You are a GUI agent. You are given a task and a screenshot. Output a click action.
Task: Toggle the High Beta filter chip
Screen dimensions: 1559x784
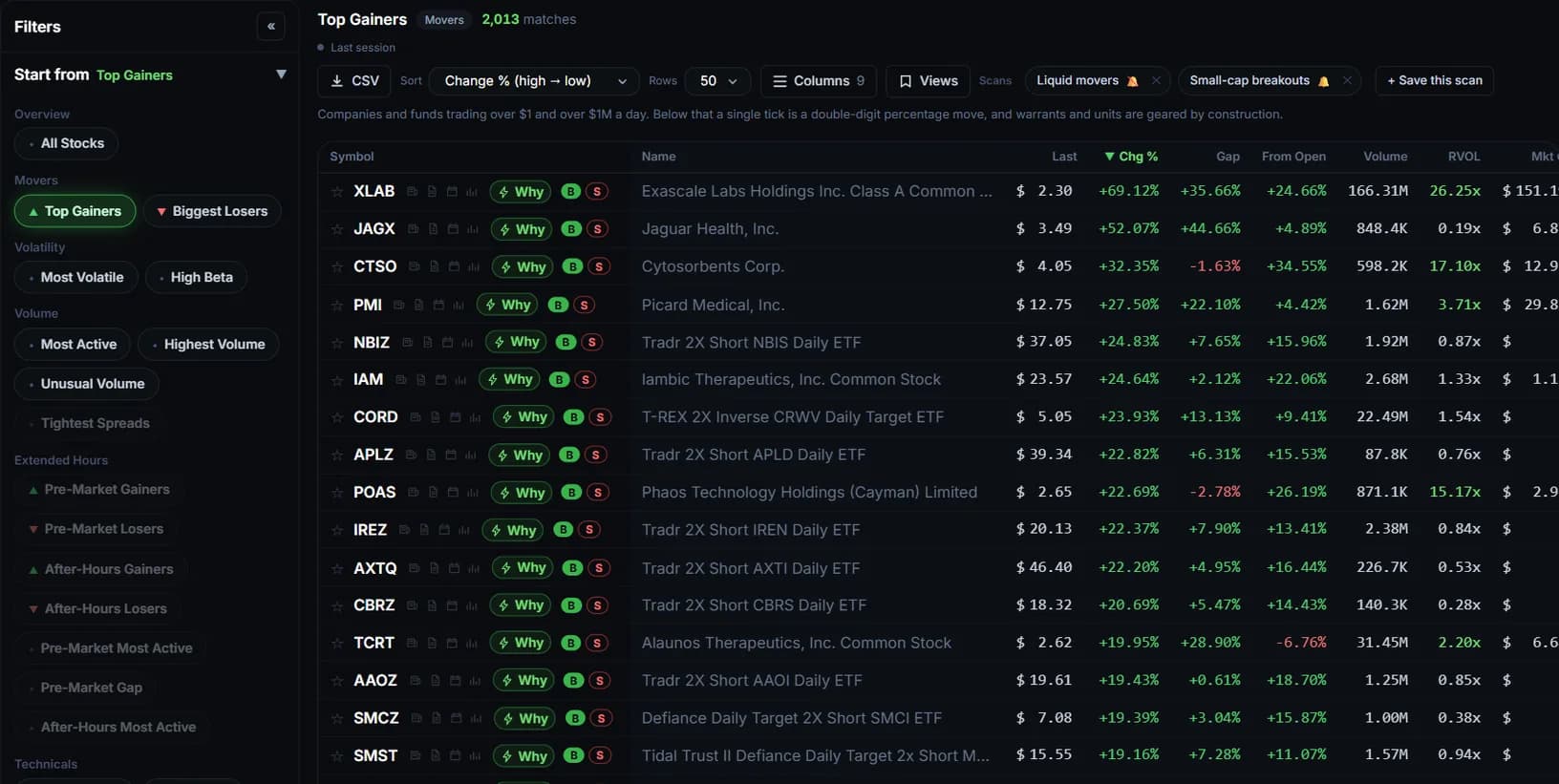point(196,277)
